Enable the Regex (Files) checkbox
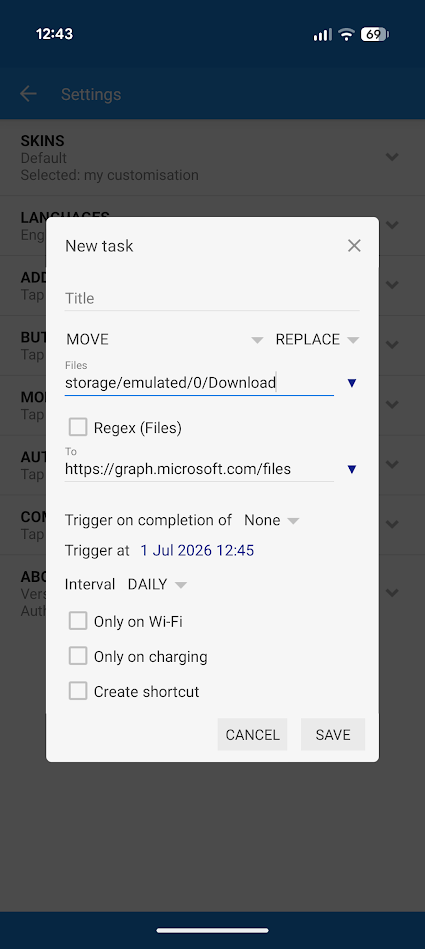The image size is (425, 949). click(77, 428)
